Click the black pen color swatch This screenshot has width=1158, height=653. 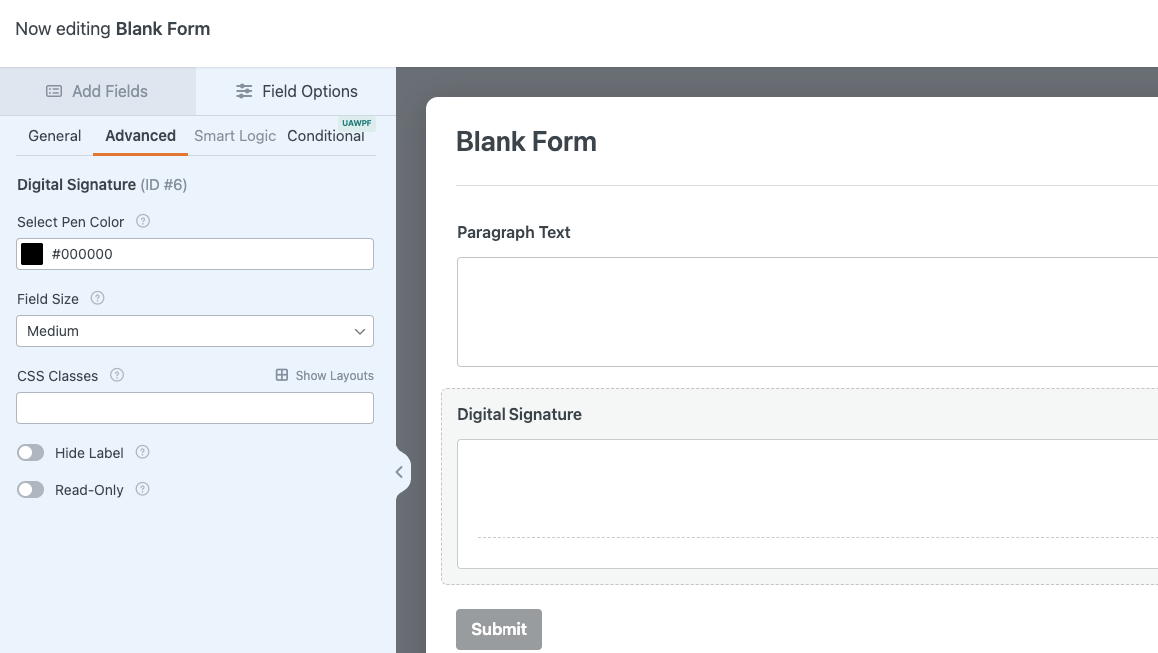click(x=32, y=254)
